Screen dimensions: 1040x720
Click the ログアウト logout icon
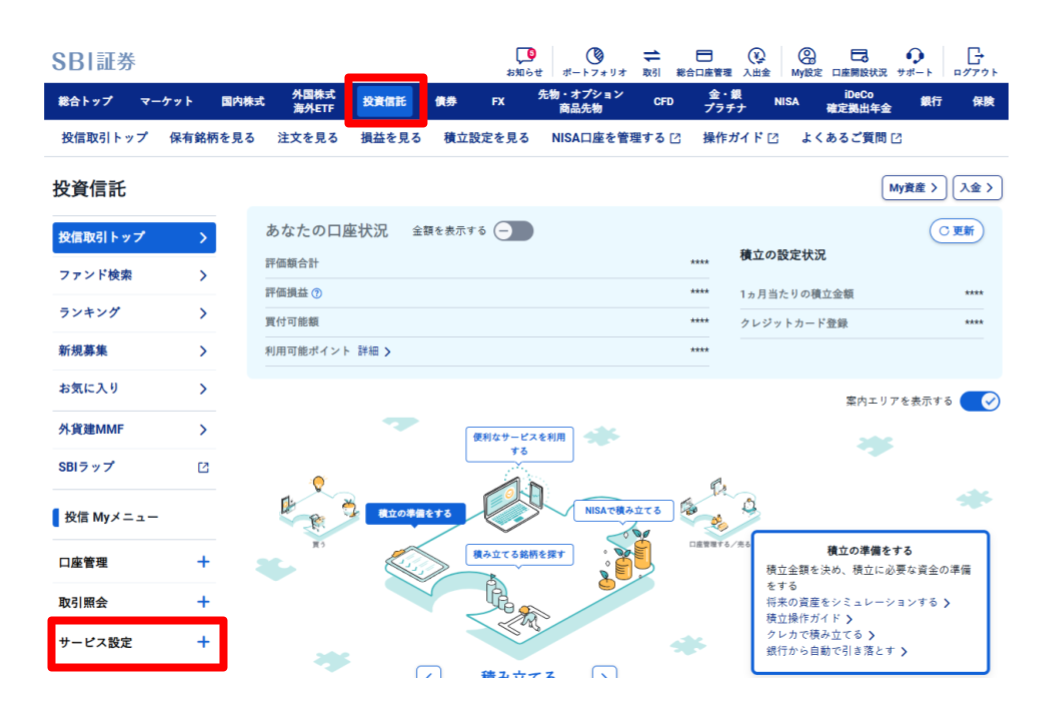pos(975,62)
